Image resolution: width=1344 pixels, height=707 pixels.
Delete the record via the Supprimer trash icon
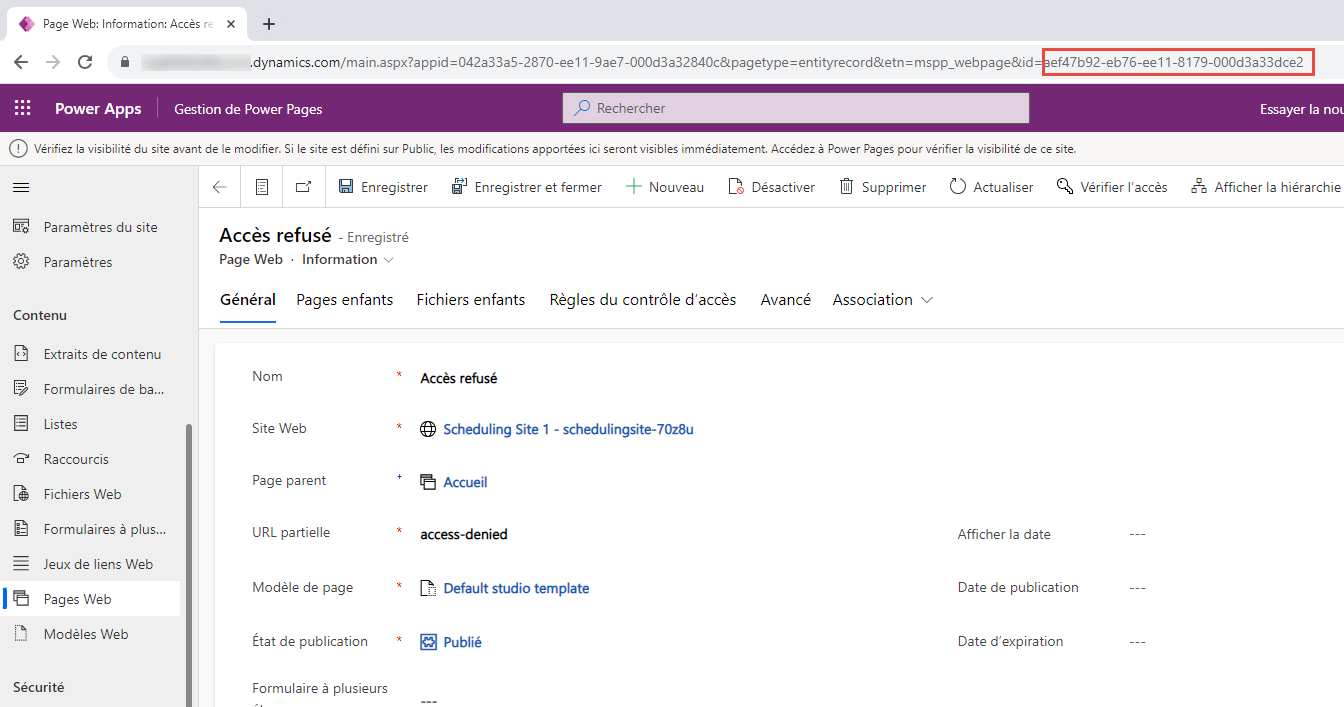point(882,186)
